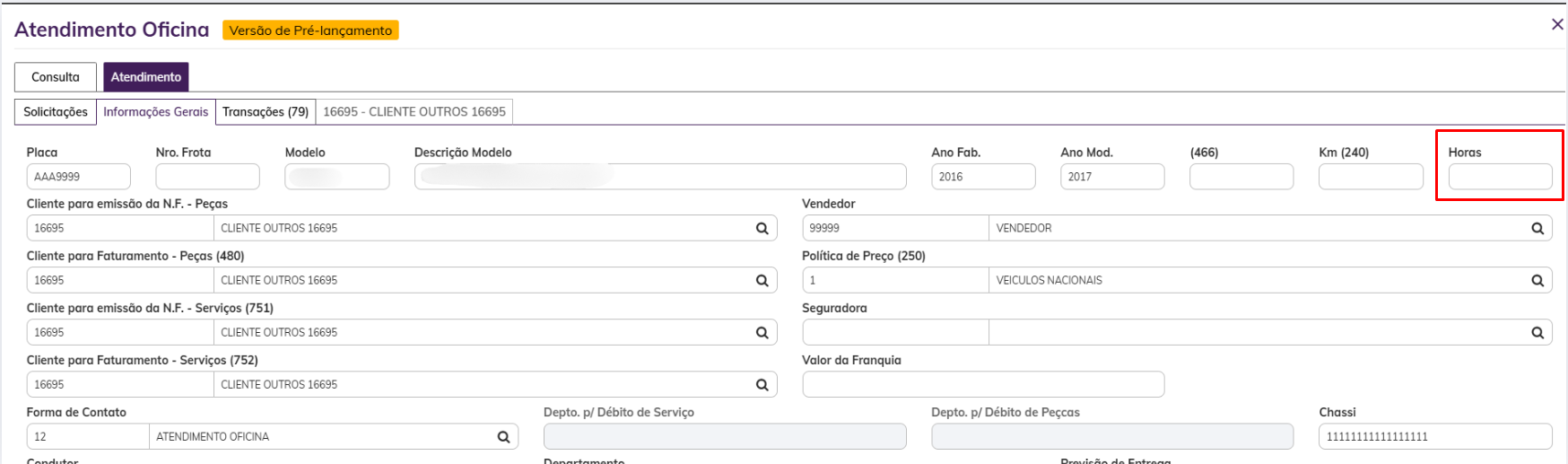1568x464 pixels.
Task: Open Forma de Contato search magnifier
Action: pyautogui.click(x=503, y=437)
